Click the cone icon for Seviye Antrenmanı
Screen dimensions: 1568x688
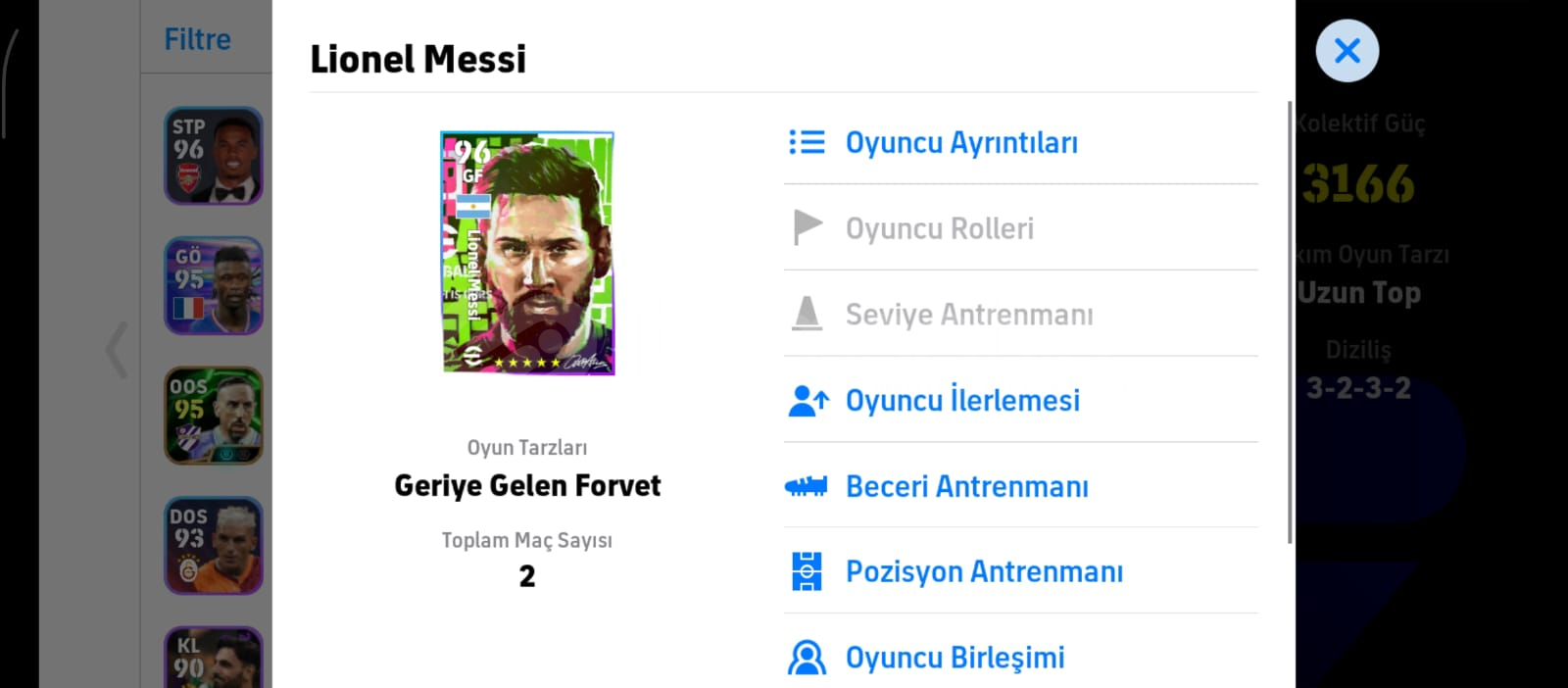[807, 315]
